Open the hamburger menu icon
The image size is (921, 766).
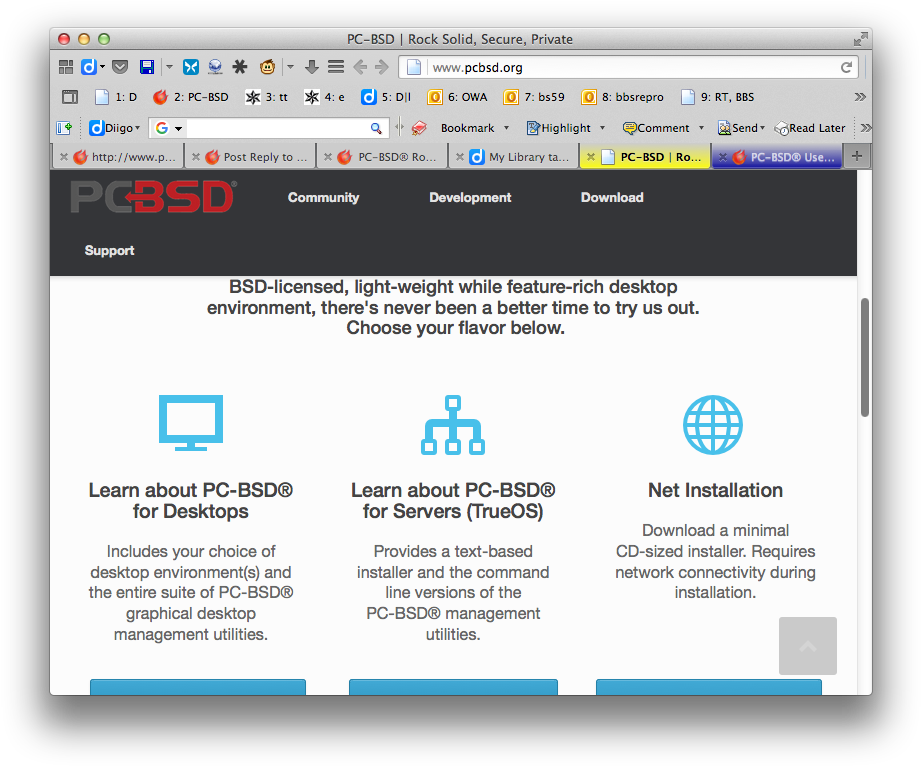pyautogui.click(x=336, y=67)
